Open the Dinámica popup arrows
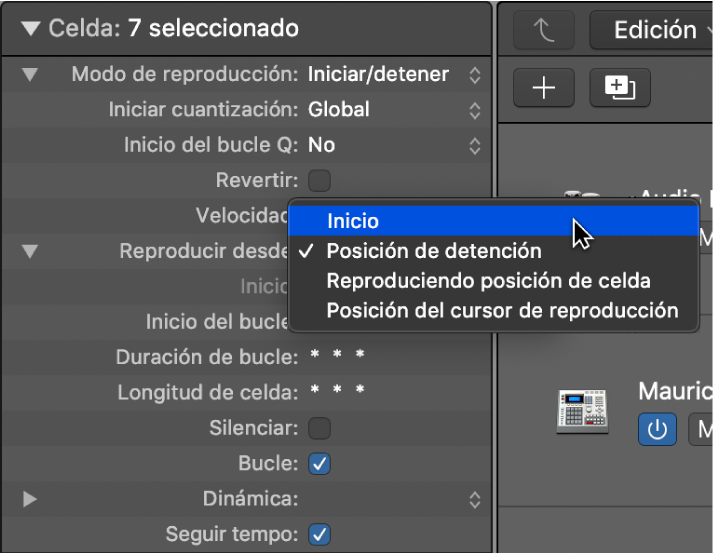Image resolution: width=713 pixels, height=553 pixels. (x=475, y=500)
